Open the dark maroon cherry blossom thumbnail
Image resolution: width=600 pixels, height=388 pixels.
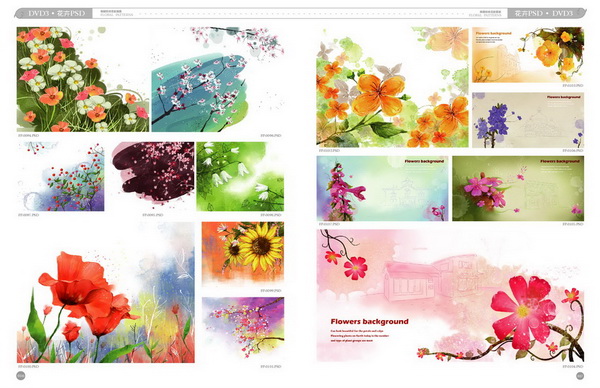[153, 176]
